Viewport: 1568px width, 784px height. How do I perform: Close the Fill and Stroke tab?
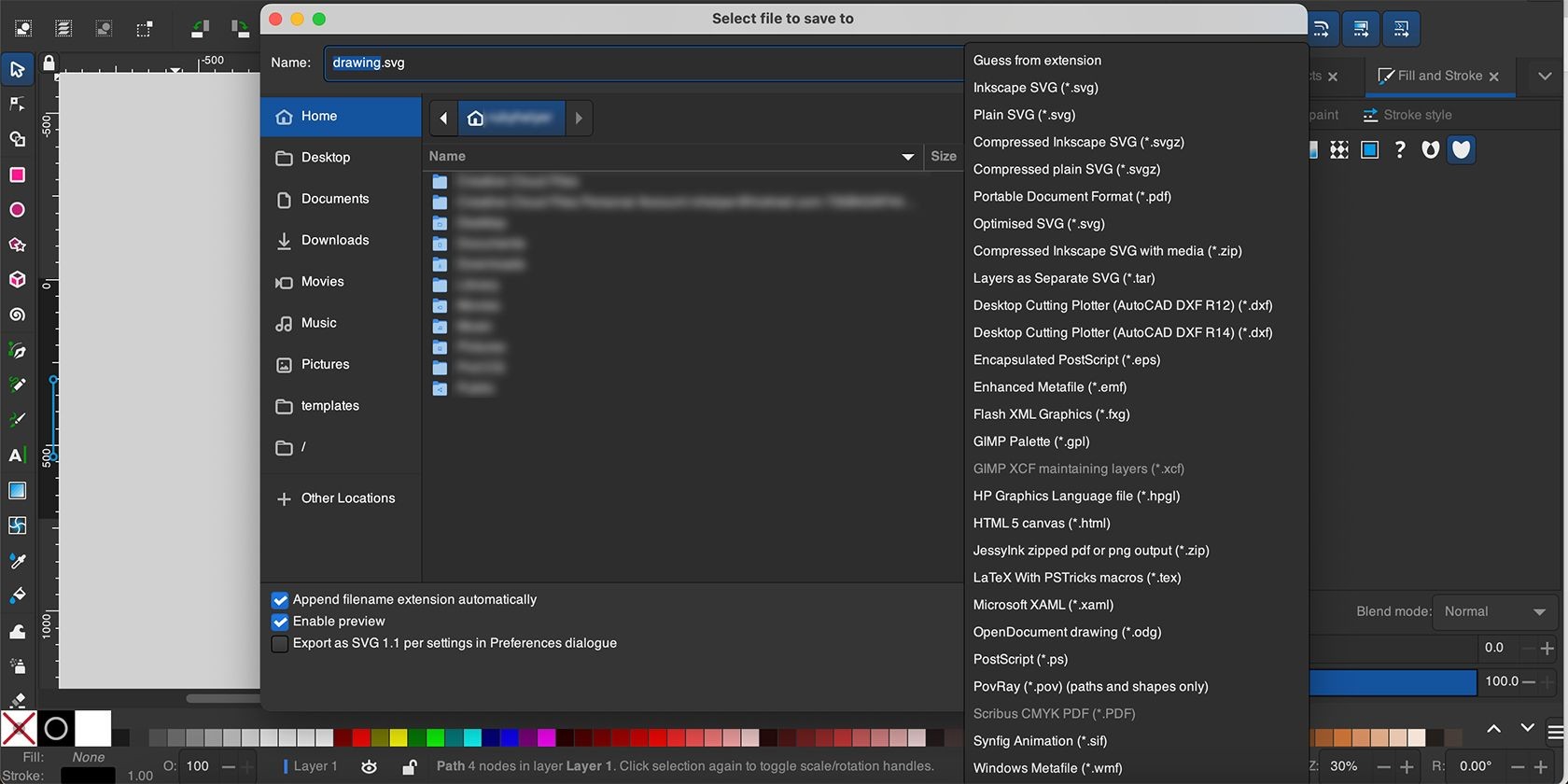pyautogui.click(x=1494, y=77)
